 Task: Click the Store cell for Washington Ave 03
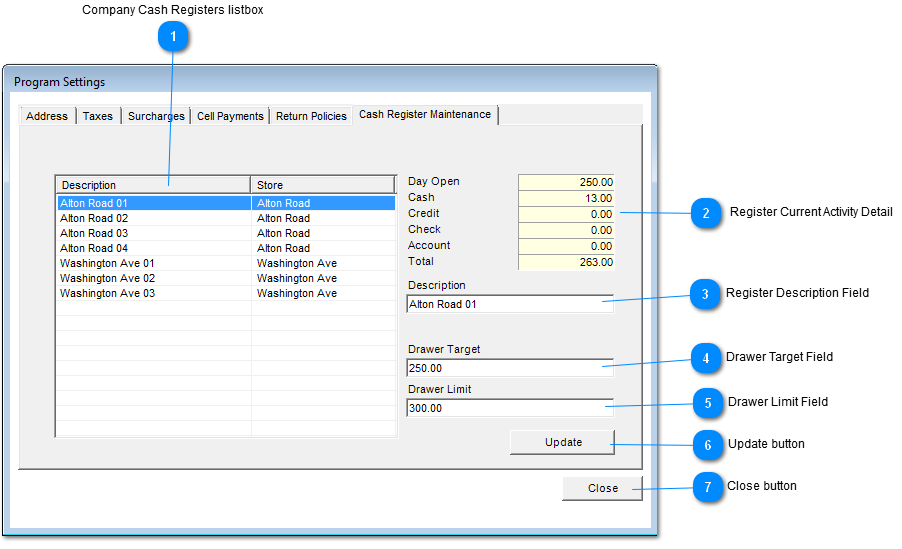(x=323, y=293)
